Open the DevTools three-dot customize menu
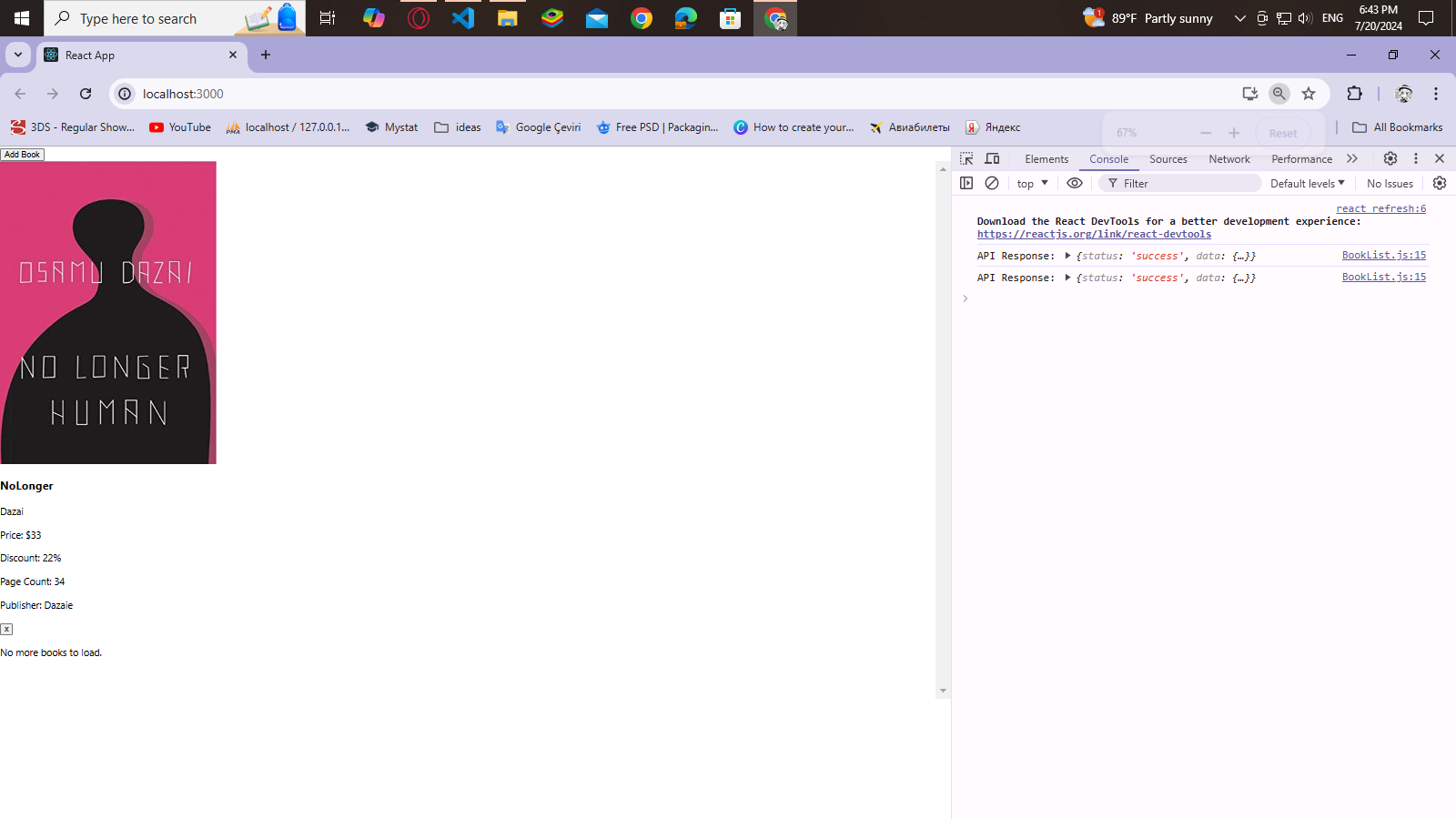Screen dimensions: 1456x819 point(1415,158)
